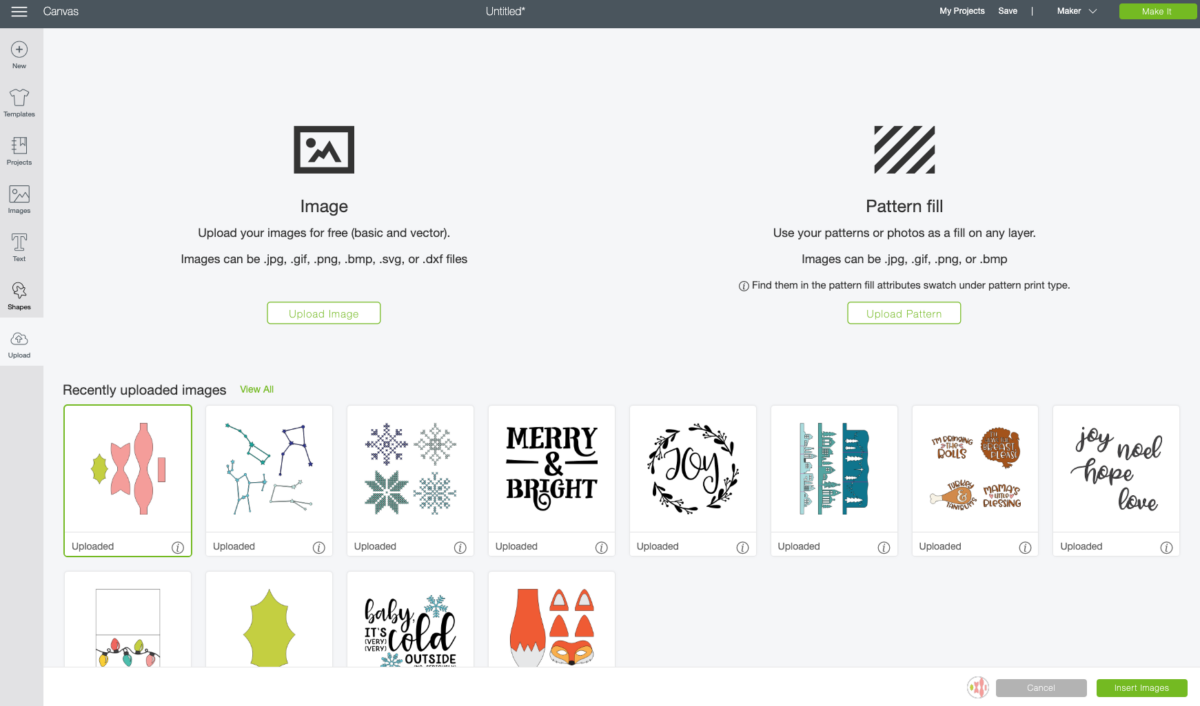Screen dimensions: 1200x706
Task: Select the New icon in sidebar
Action: [x=19, y=49]
